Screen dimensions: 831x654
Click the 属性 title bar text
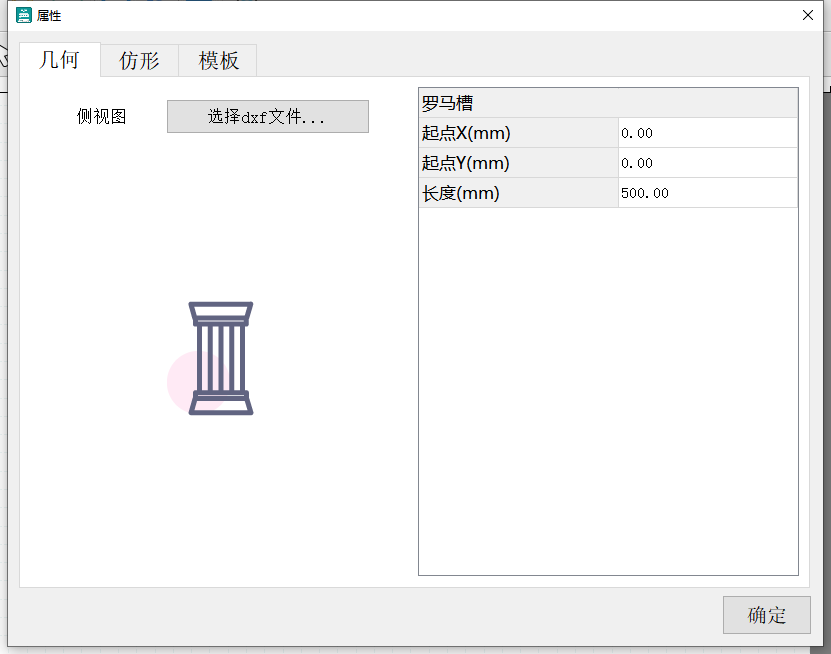[49, 16]
